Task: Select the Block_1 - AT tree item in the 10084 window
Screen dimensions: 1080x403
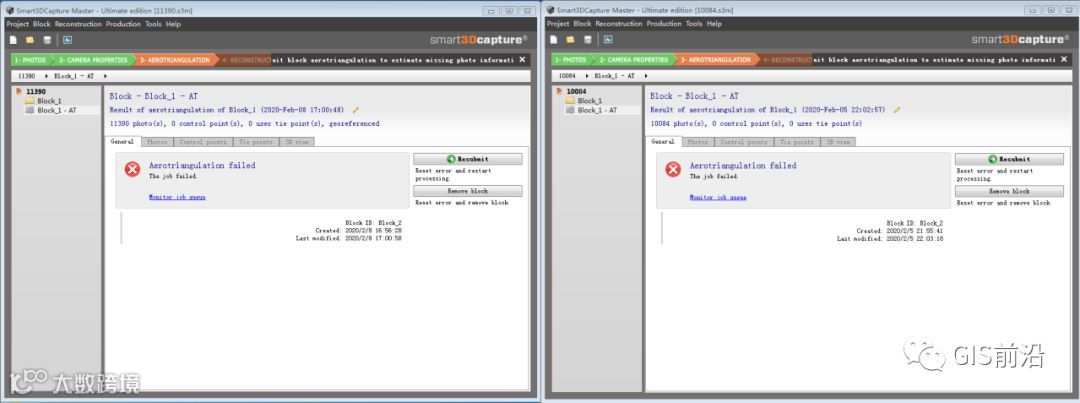Action: pyautogui.click(x=597, y=110)
